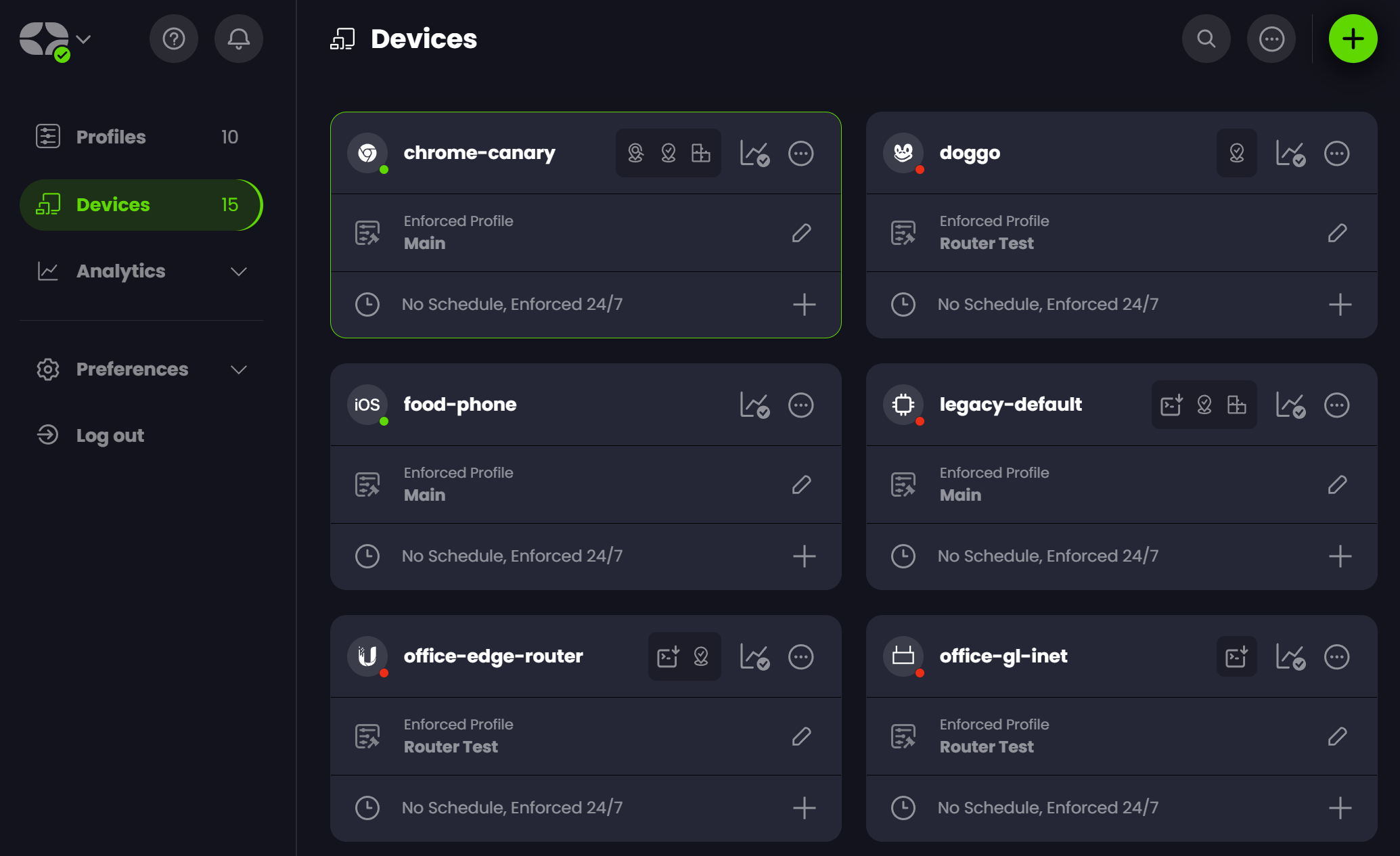Viewport: 1400px width, 856px height.
Task: Open the notifications bell
Action: (238, 39)
